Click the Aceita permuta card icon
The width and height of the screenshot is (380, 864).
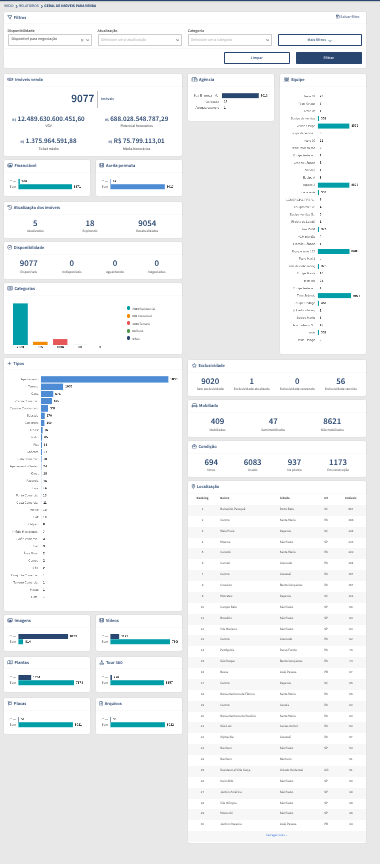pos(102,165)
